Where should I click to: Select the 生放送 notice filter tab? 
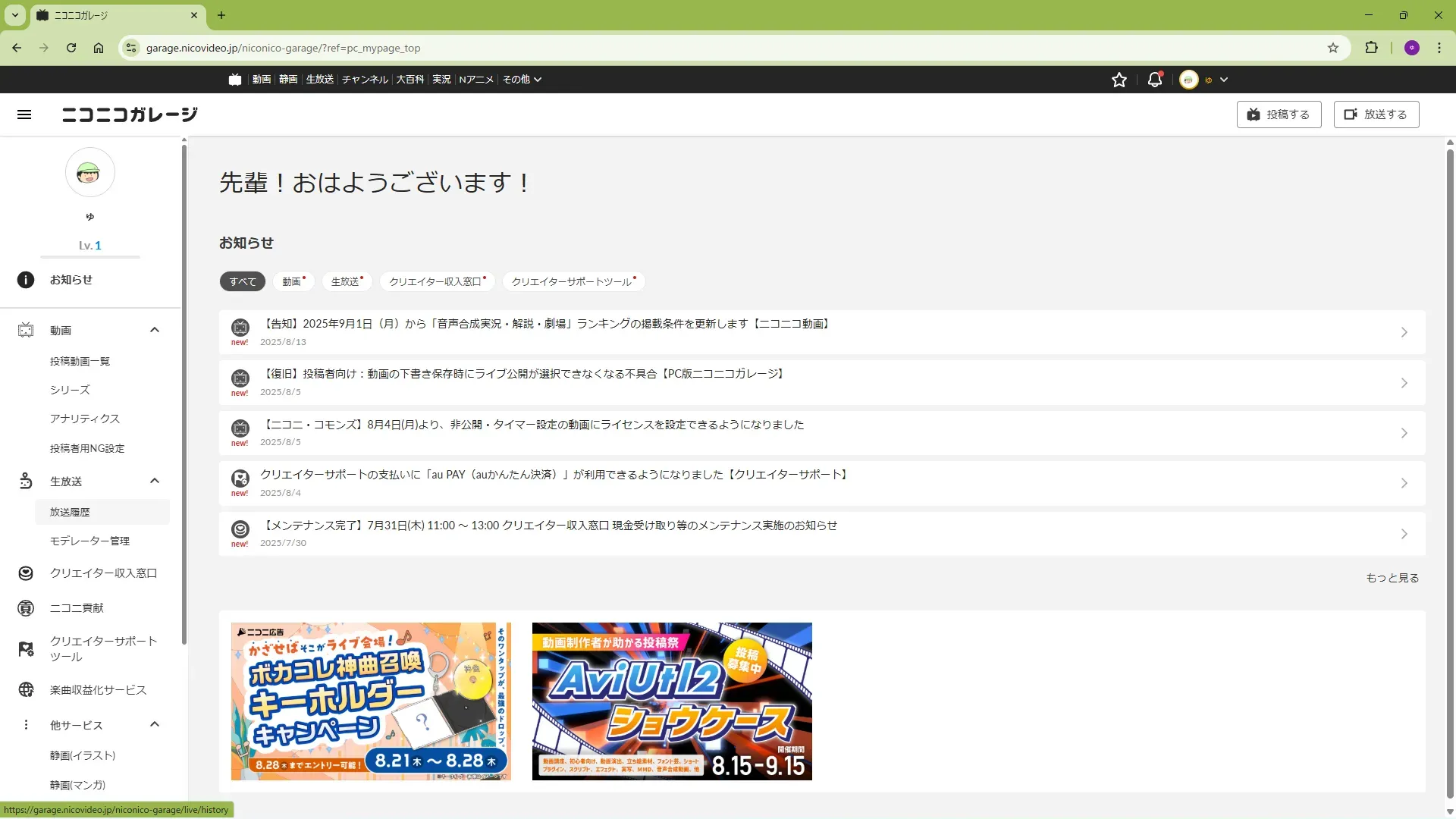(347, 281)
